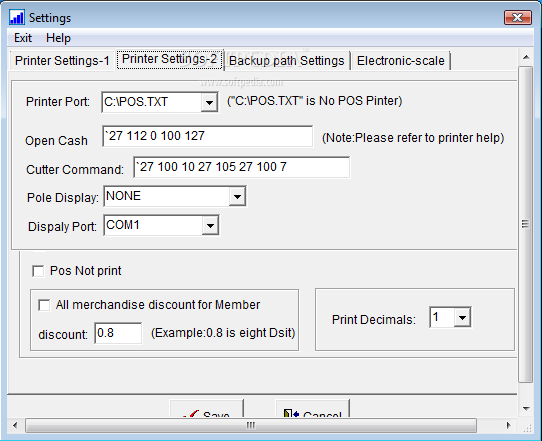Open Backup path Settings tab
The image size is (542, 441).
click(x=287, y=60)
